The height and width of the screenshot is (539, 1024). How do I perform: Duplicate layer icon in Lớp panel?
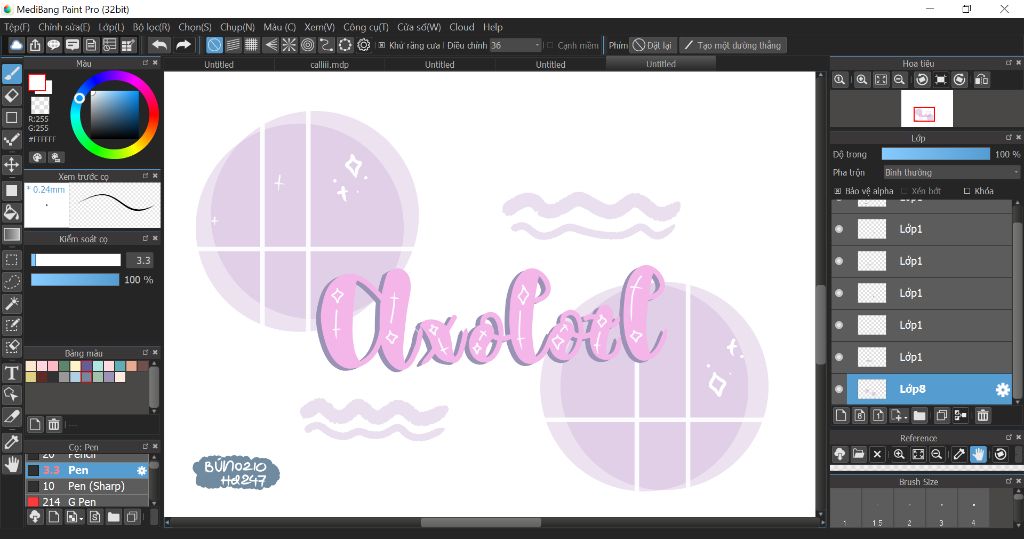tap(941, 415)
